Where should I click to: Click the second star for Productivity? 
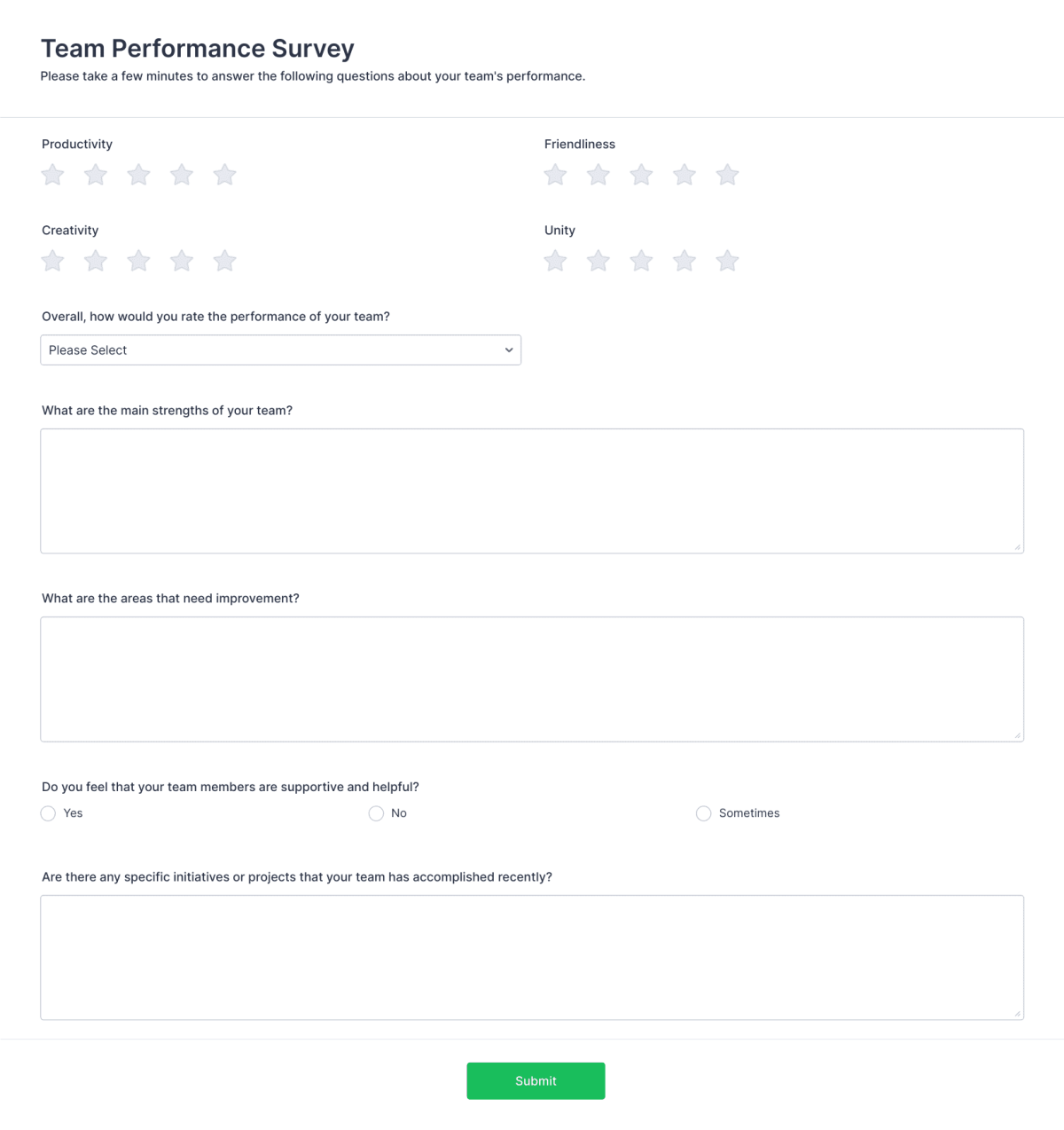(x=95, y=175)
